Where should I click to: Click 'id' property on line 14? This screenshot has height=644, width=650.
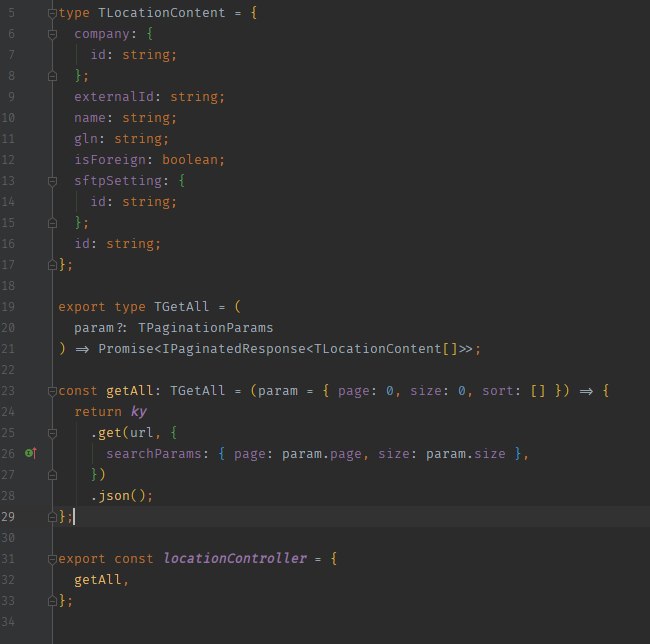(98, 202)
